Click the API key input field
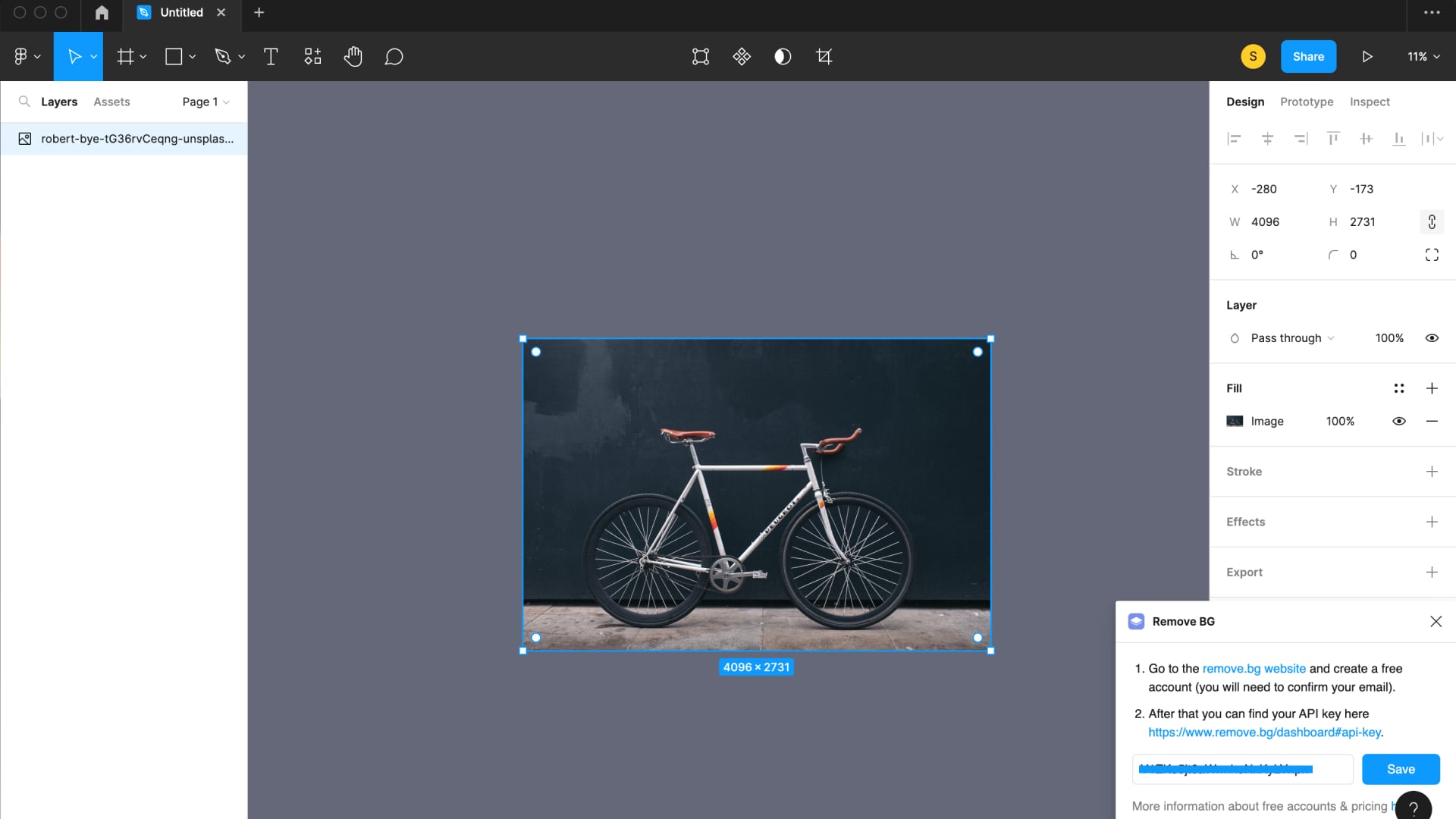1456x819 pixels. 1242,769
